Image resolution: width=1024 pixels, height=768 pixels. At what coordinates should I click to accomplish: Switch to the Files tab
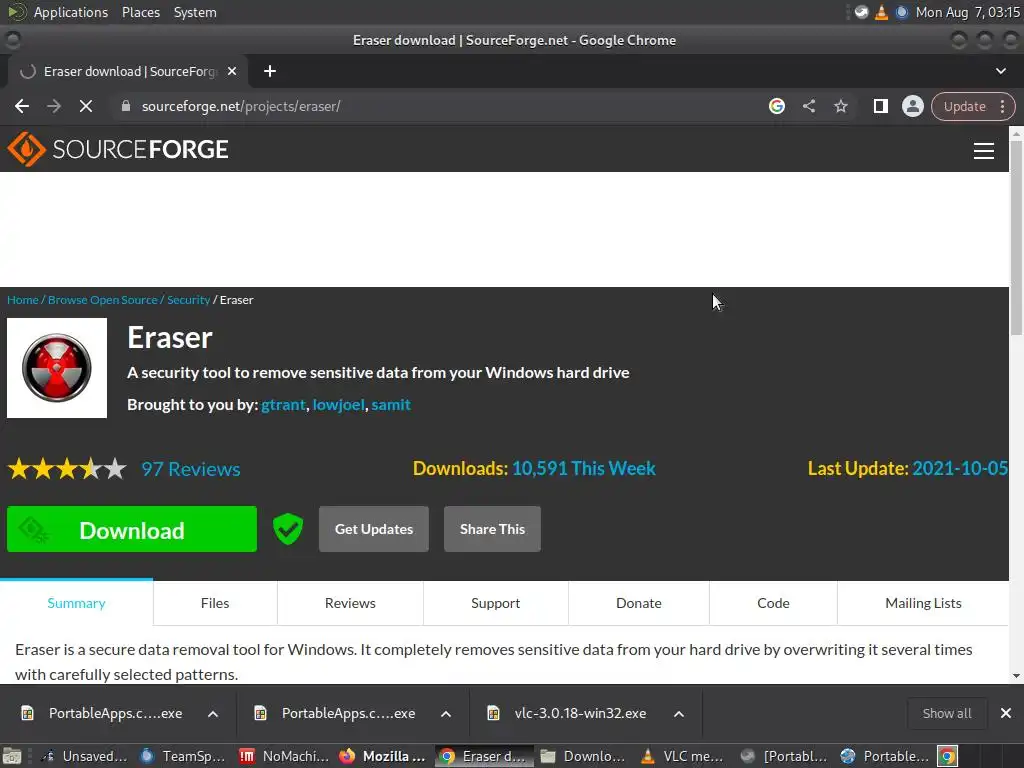(x=215, y=603)
